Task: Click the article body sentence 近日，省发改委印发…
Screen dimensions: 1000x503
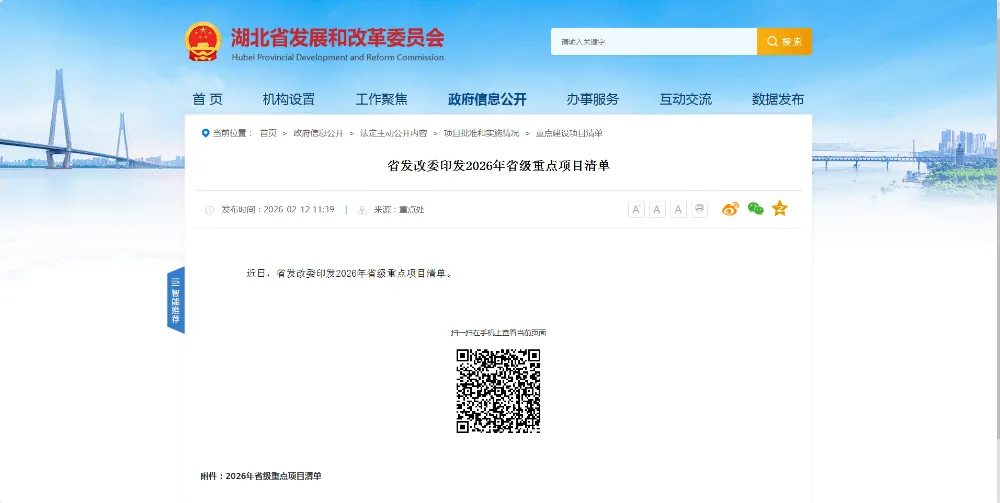Action: coord(349,273)
